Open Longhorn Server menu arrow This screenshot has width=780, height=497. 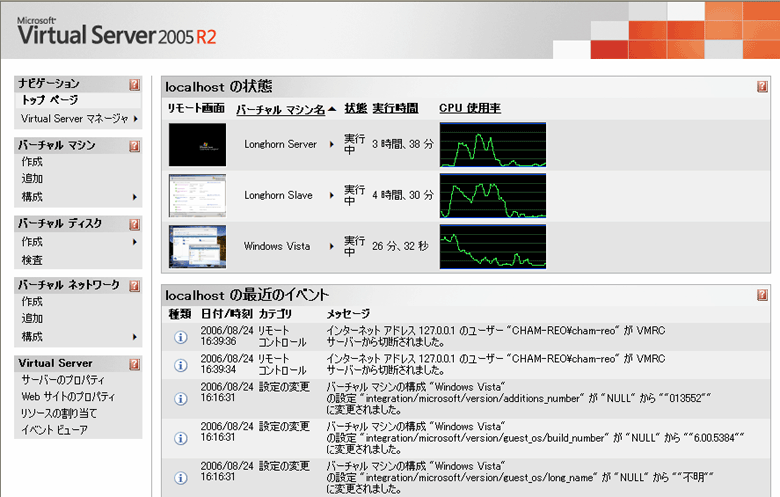pos(332,144)
